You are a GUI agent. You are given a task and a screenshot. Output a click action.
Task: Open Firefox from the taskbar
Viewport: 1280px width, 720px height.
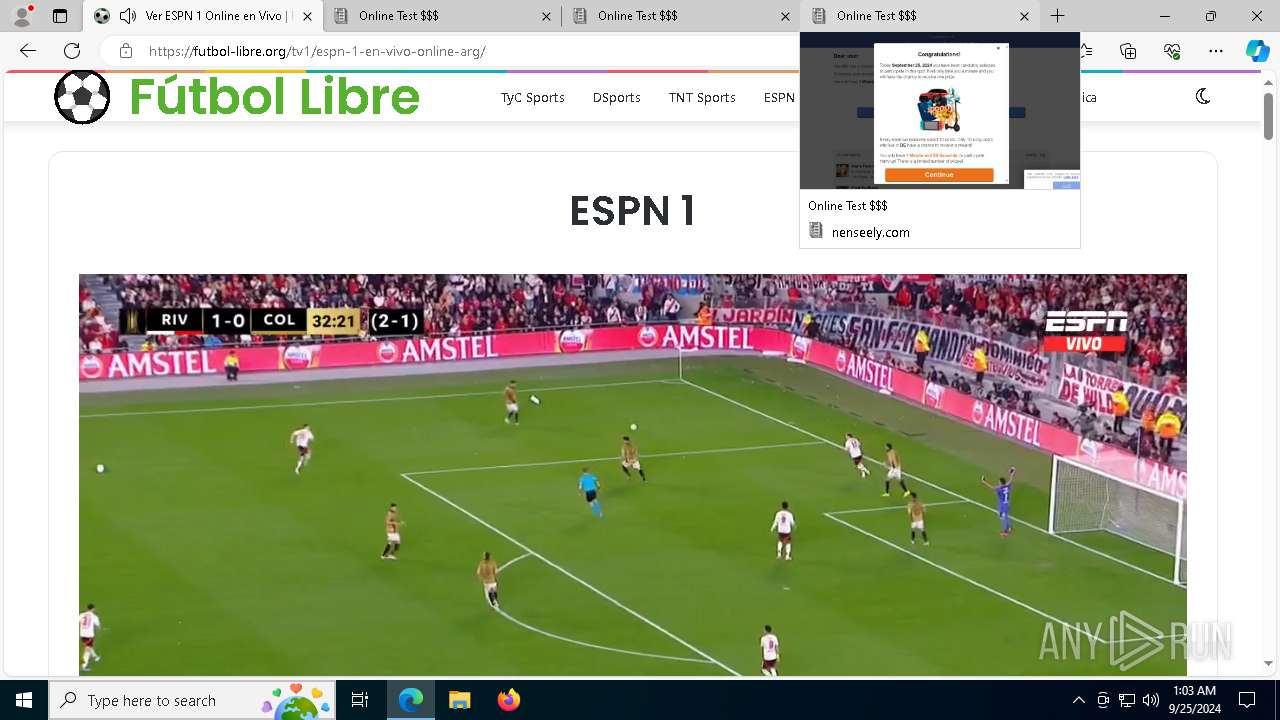click(508, 700)
